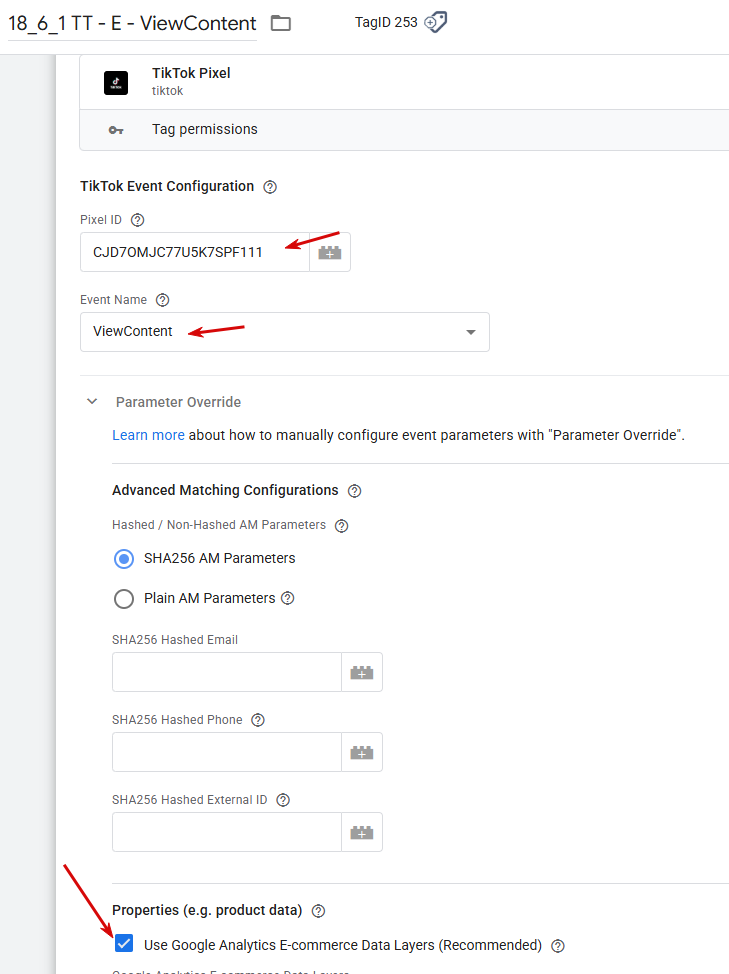Toggle Use Google Analytics E-commerce Data Layers
The width and height of the screenshot is (729, 974).
coord(124,944)
